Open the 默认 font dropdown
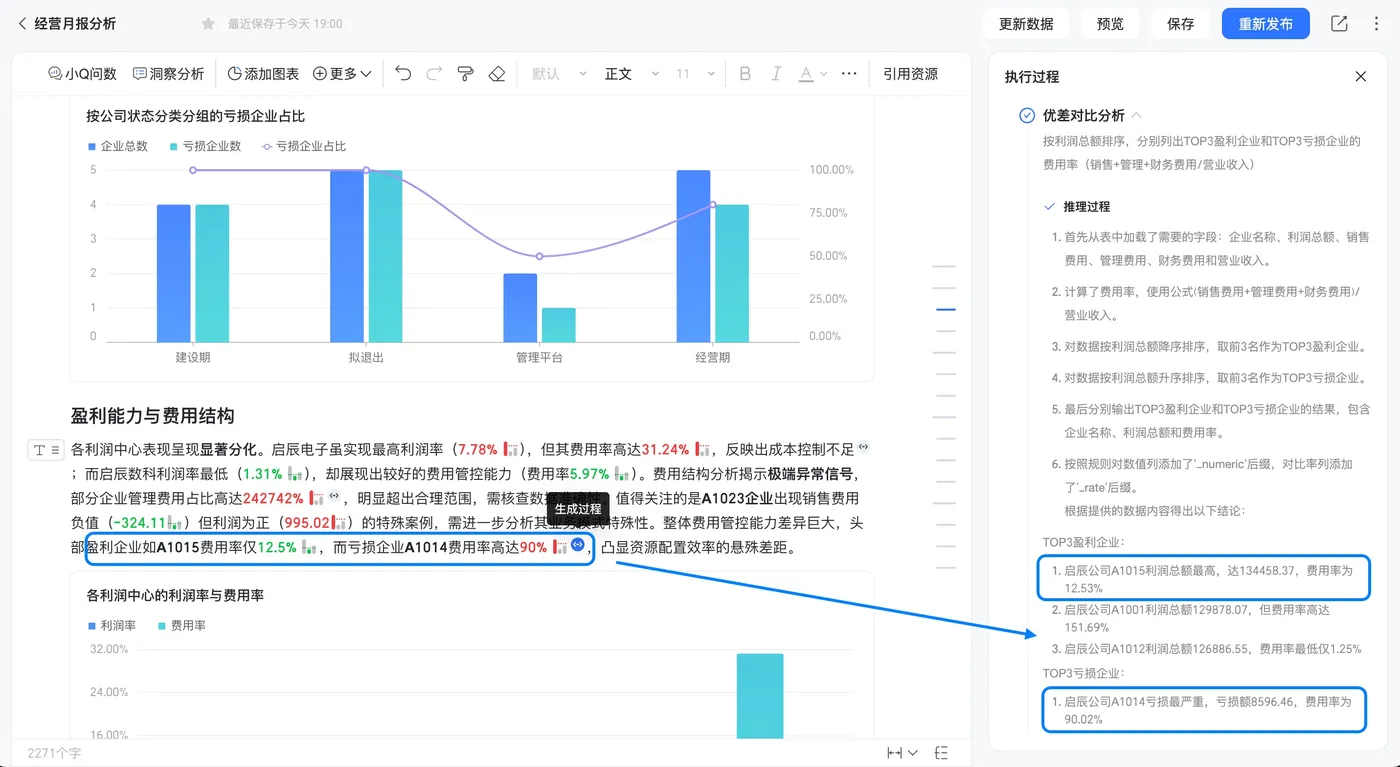 [x=557, y=74]
